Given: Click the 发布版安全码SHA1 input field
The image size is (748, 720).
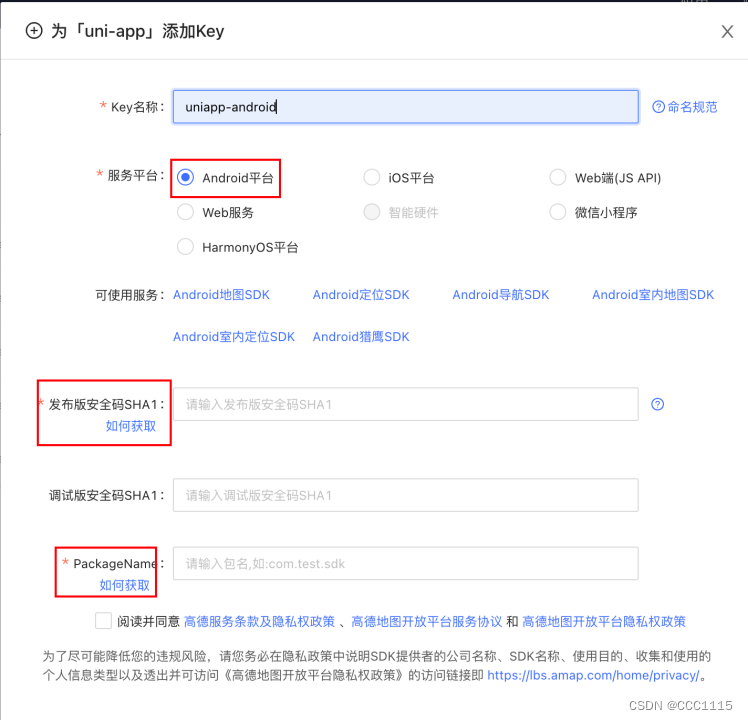Looking at the screenshot, I should tap(405, 404).
